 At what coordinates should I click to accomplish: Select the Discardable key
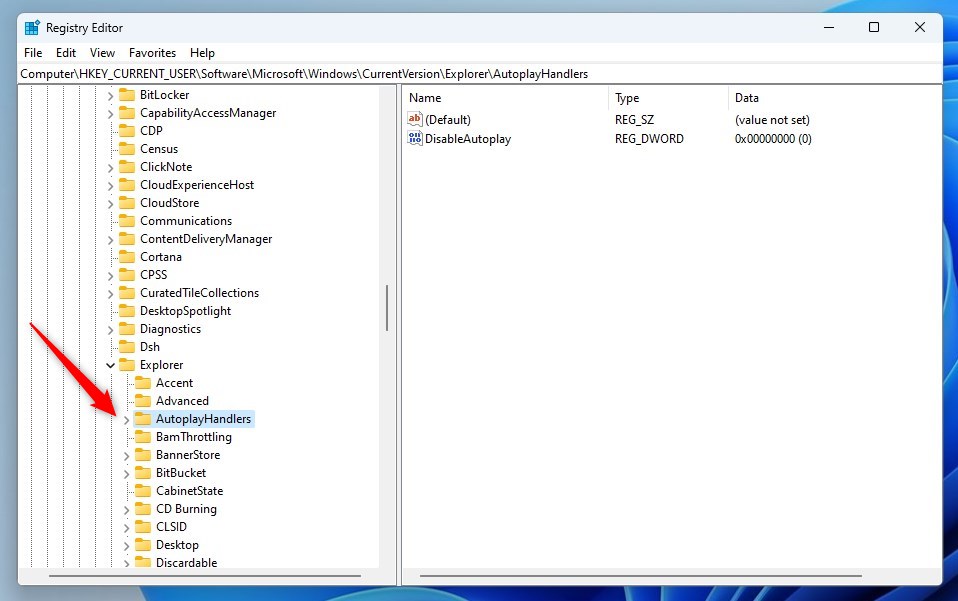click(186, 563)
